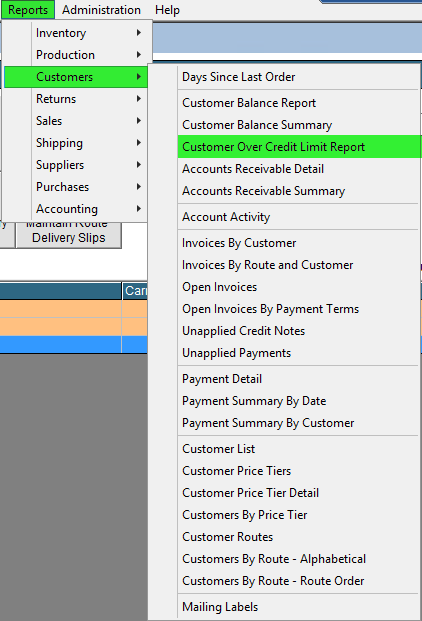
Task: Click Maintain Route Delivery Slips button
Action: coord(68,236)
